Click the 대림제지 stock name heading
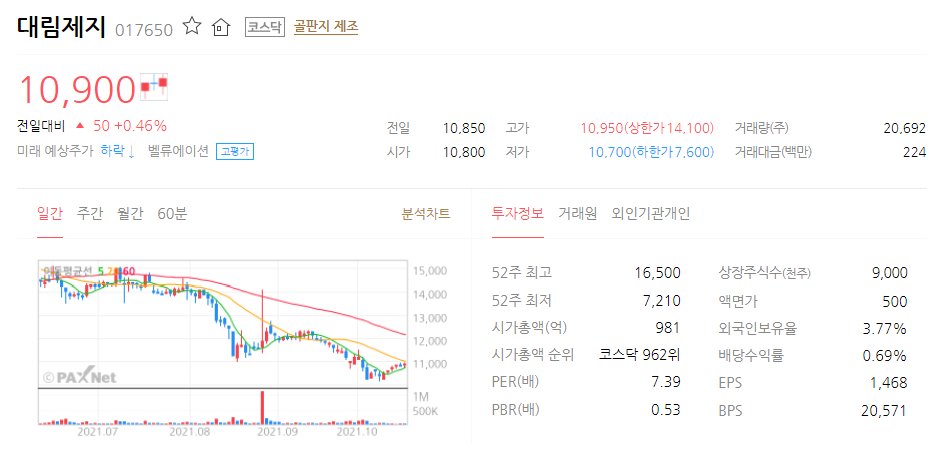 tap(61, 27)
